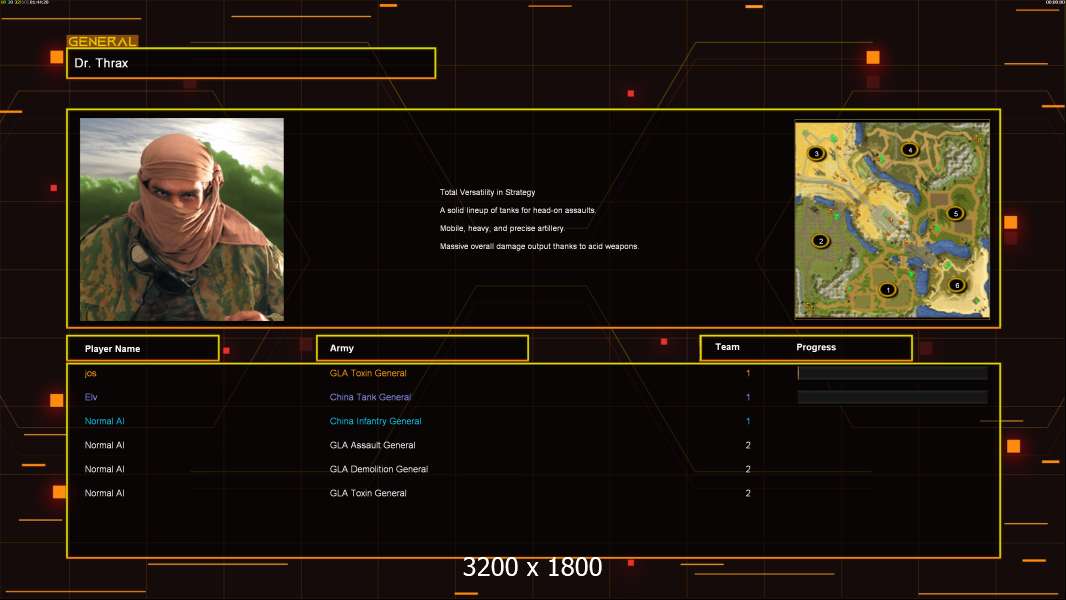Click Normal AI name beside GLA Assault General

tap(104, 445)
